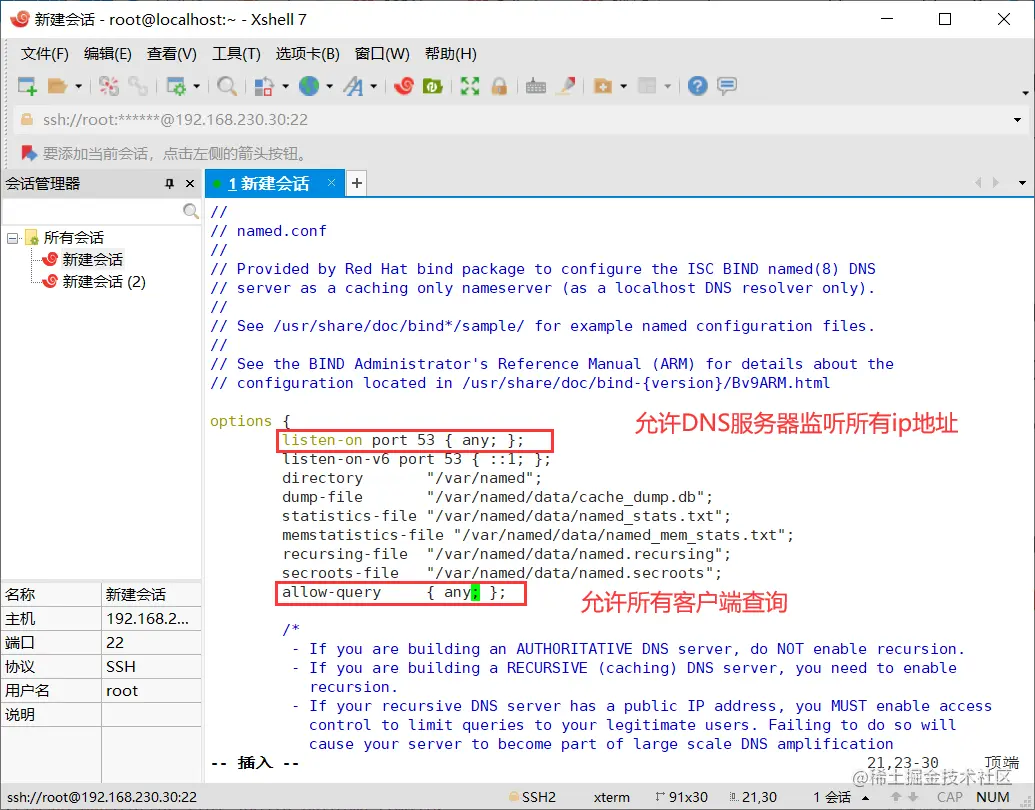Click the Find magnifier toolbar icon
Viewport: 1035px width, 810px height.
click(x=226, y=86)
